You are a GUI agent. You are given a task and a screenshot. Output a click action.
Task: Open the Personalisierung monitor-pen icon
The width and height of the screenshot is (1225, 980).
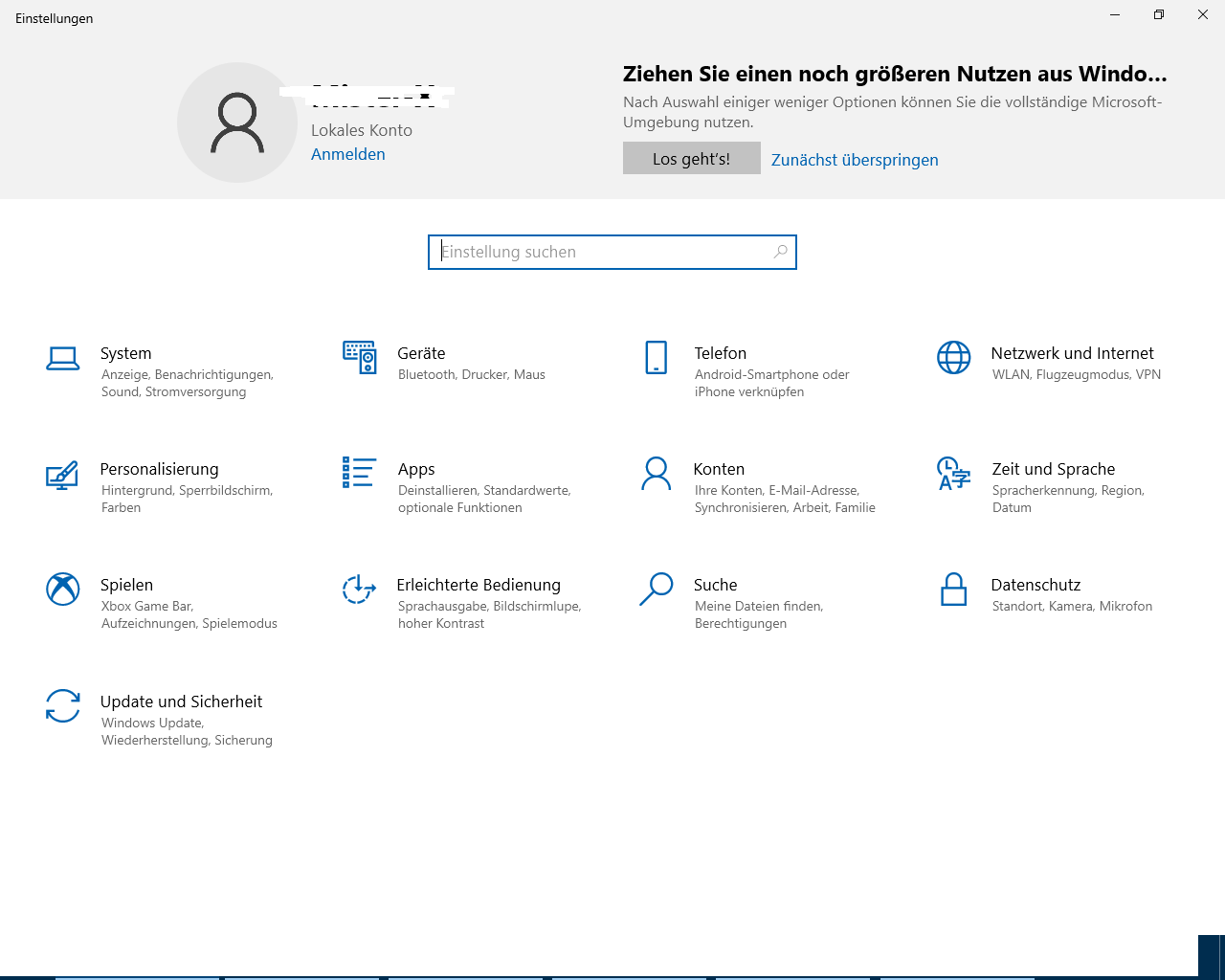click(x=62, y=475)
